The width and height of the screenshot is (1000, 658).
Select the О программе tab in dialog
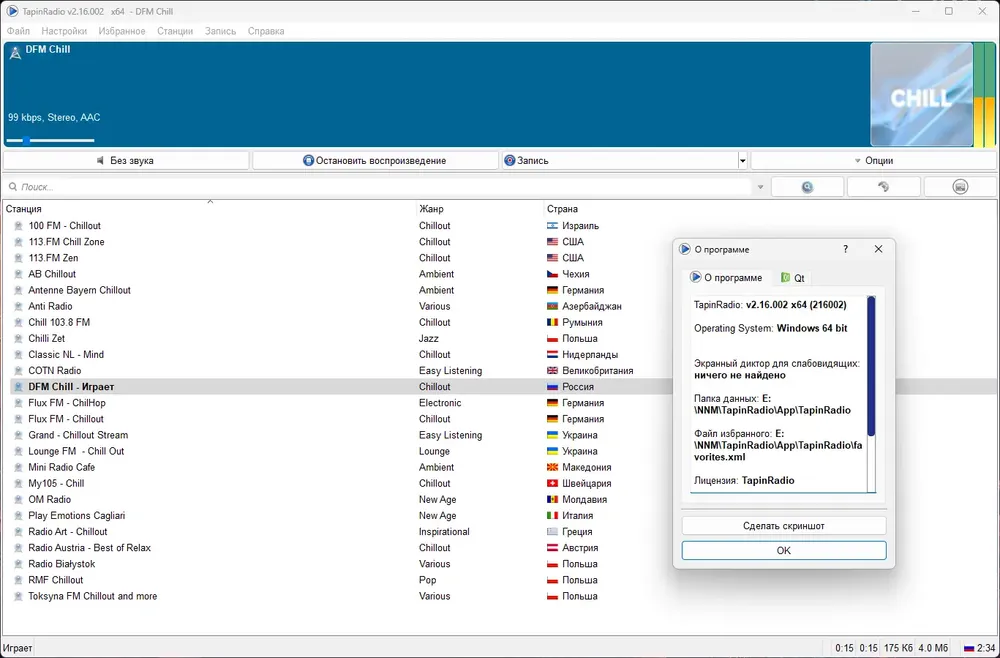coord(727,278)
